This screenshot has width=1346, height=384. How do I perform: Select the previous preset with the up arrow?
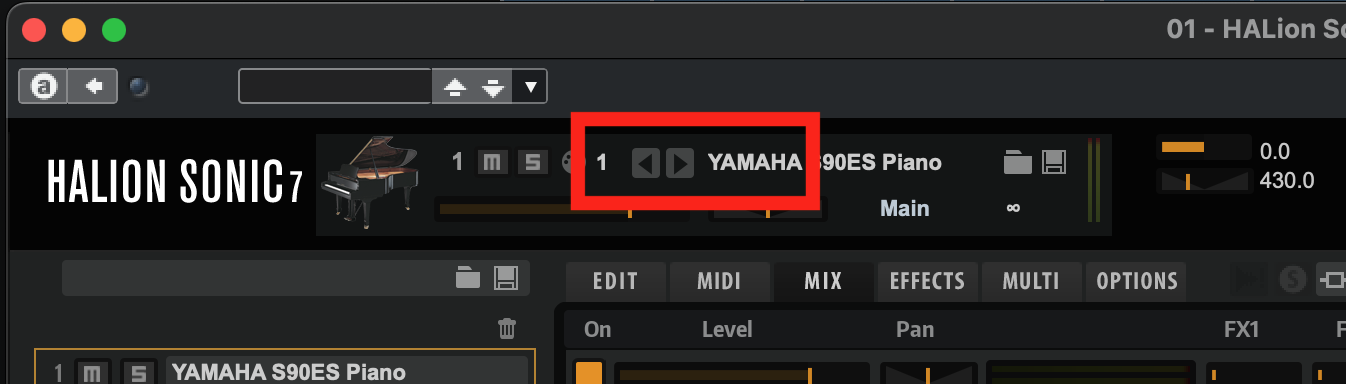455,87
